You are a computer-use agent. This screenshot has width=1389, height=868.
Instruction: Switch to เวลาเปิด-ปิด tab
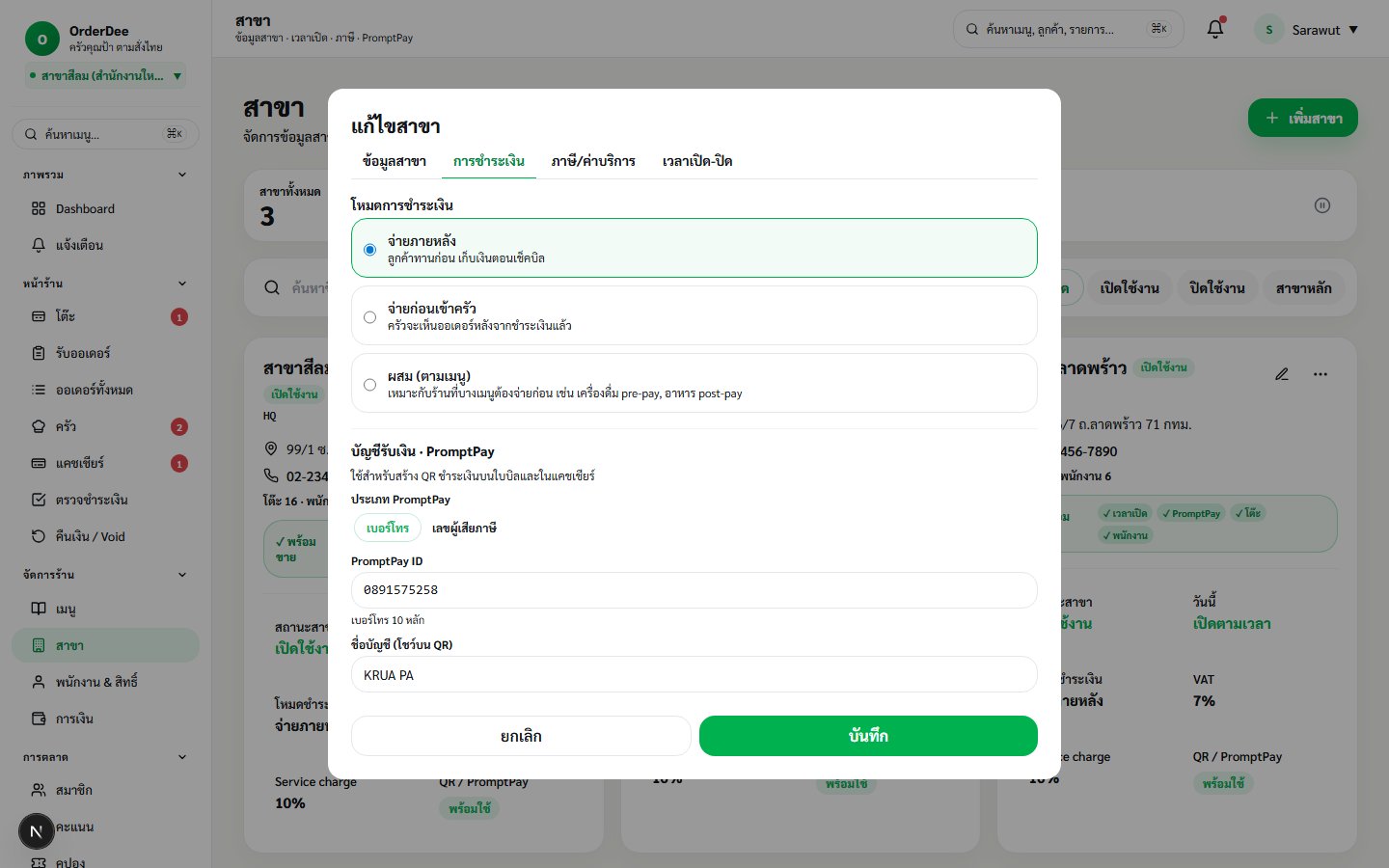[x=697, y=161]
